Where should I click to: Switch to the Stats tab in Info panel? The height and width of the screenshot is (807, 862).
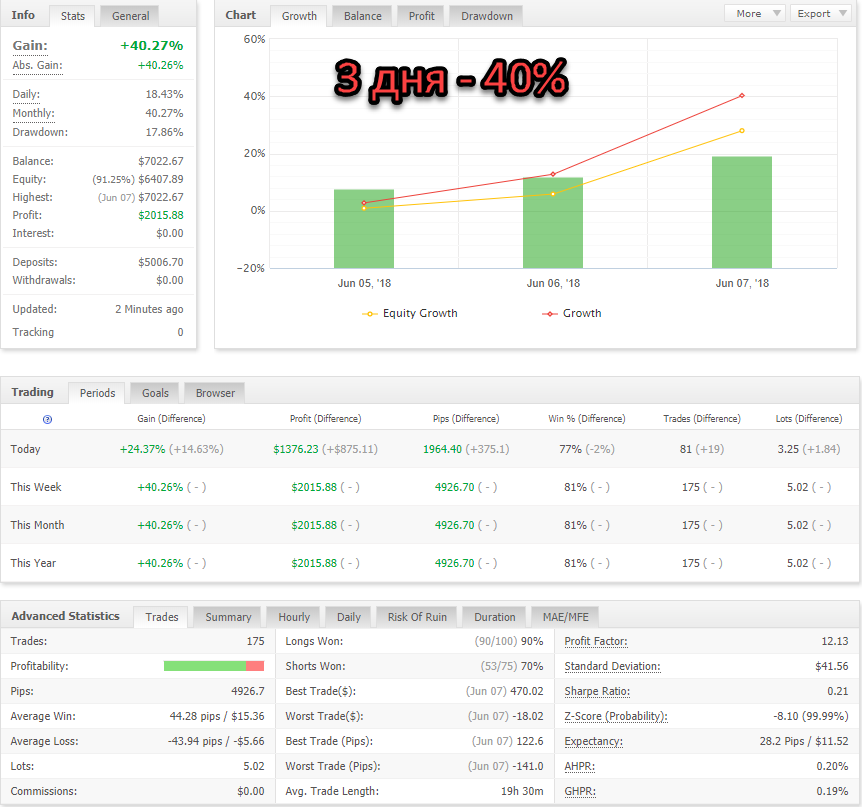[73, 16]
